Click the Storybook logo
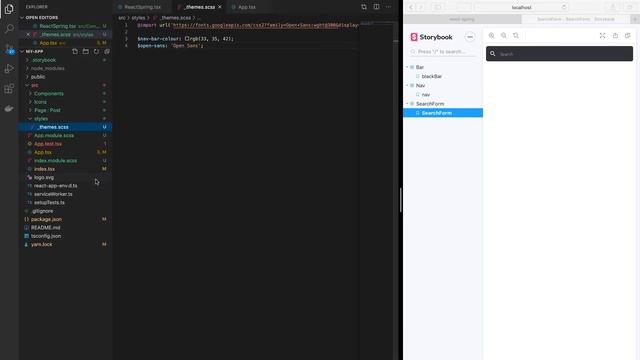640x360 pixels. pyautogui.click(x=431, y=37)
